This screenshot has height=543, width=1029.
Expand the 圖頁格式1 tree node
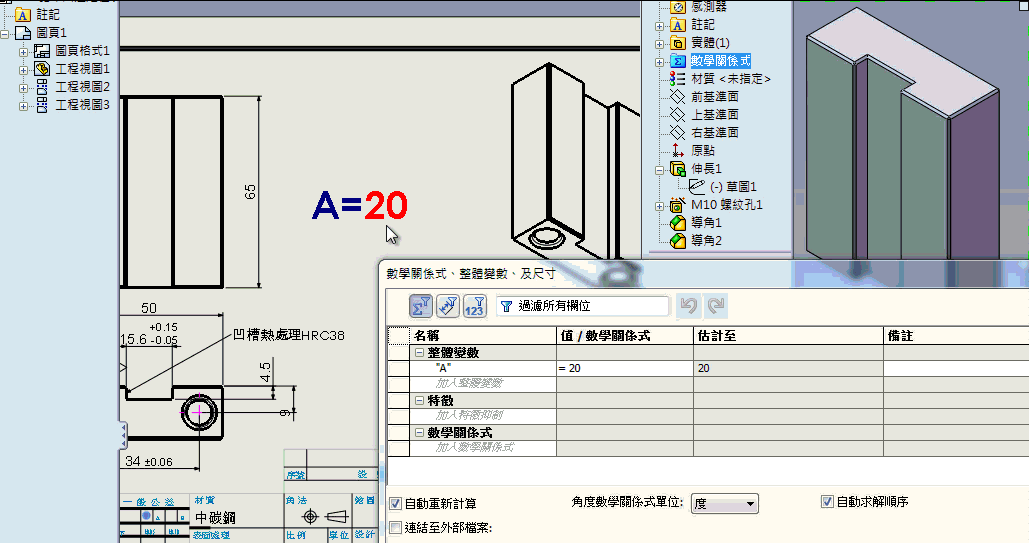point(23,52)
